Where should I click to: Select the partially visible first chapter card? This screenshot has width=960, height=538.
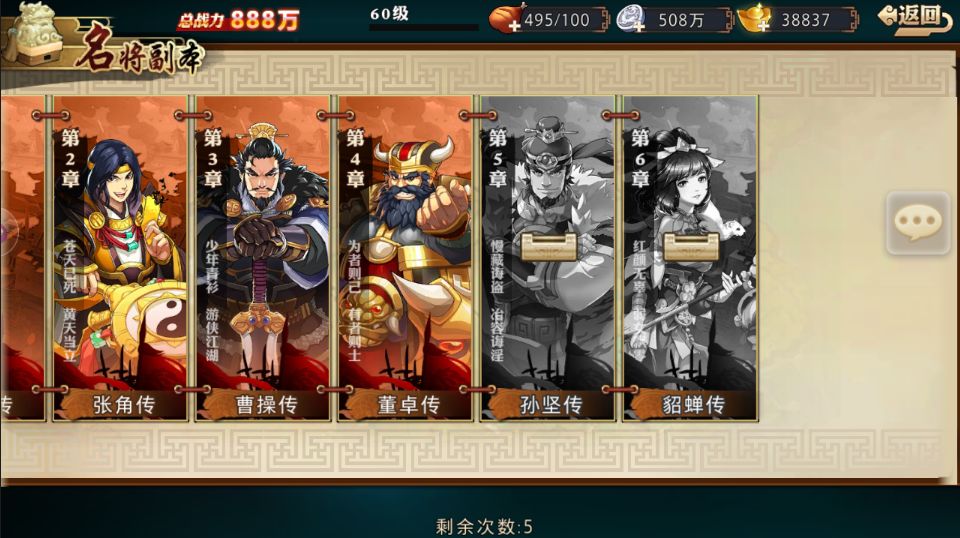tap(23, 258)
